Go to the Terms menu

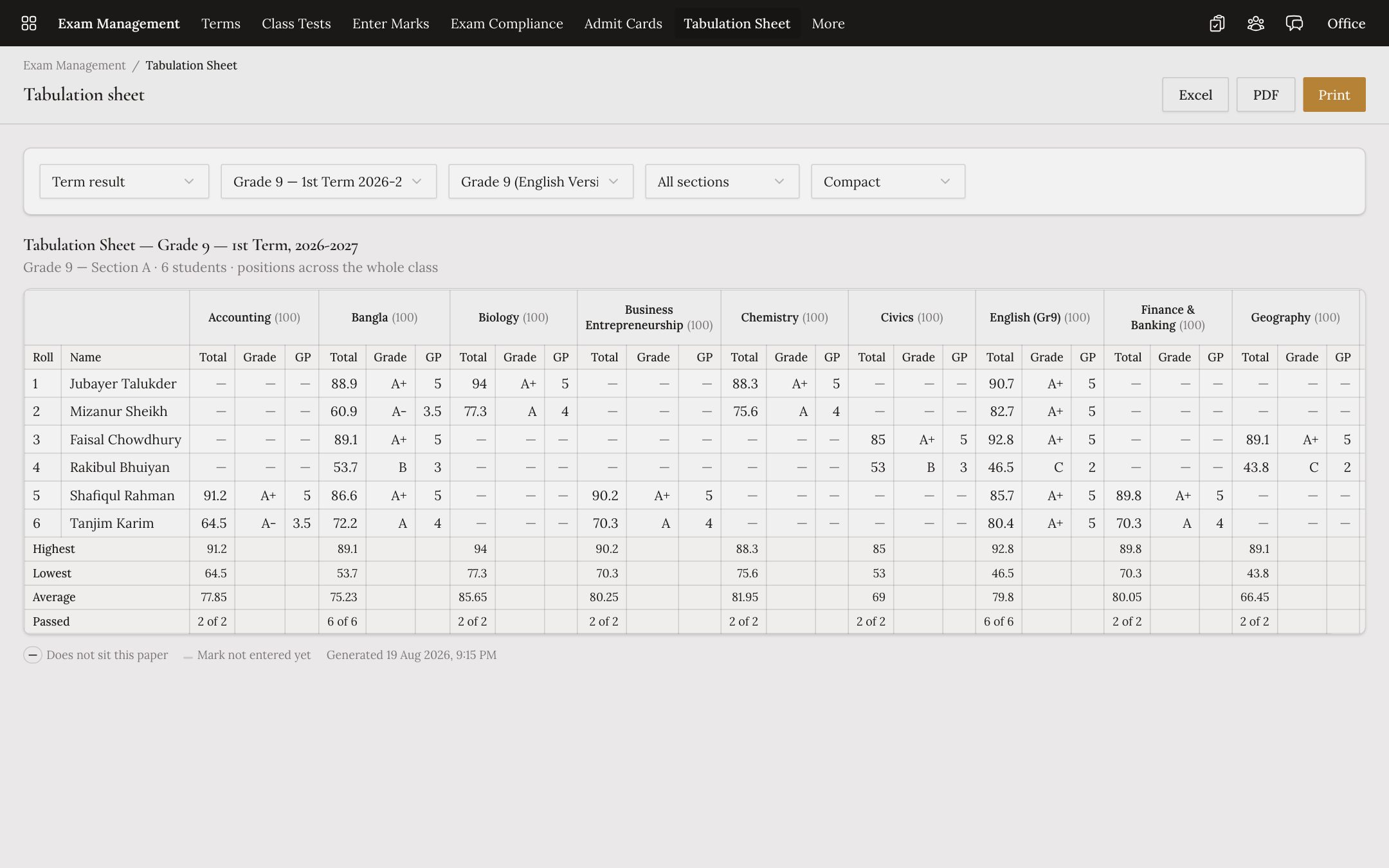pos(221,23)
